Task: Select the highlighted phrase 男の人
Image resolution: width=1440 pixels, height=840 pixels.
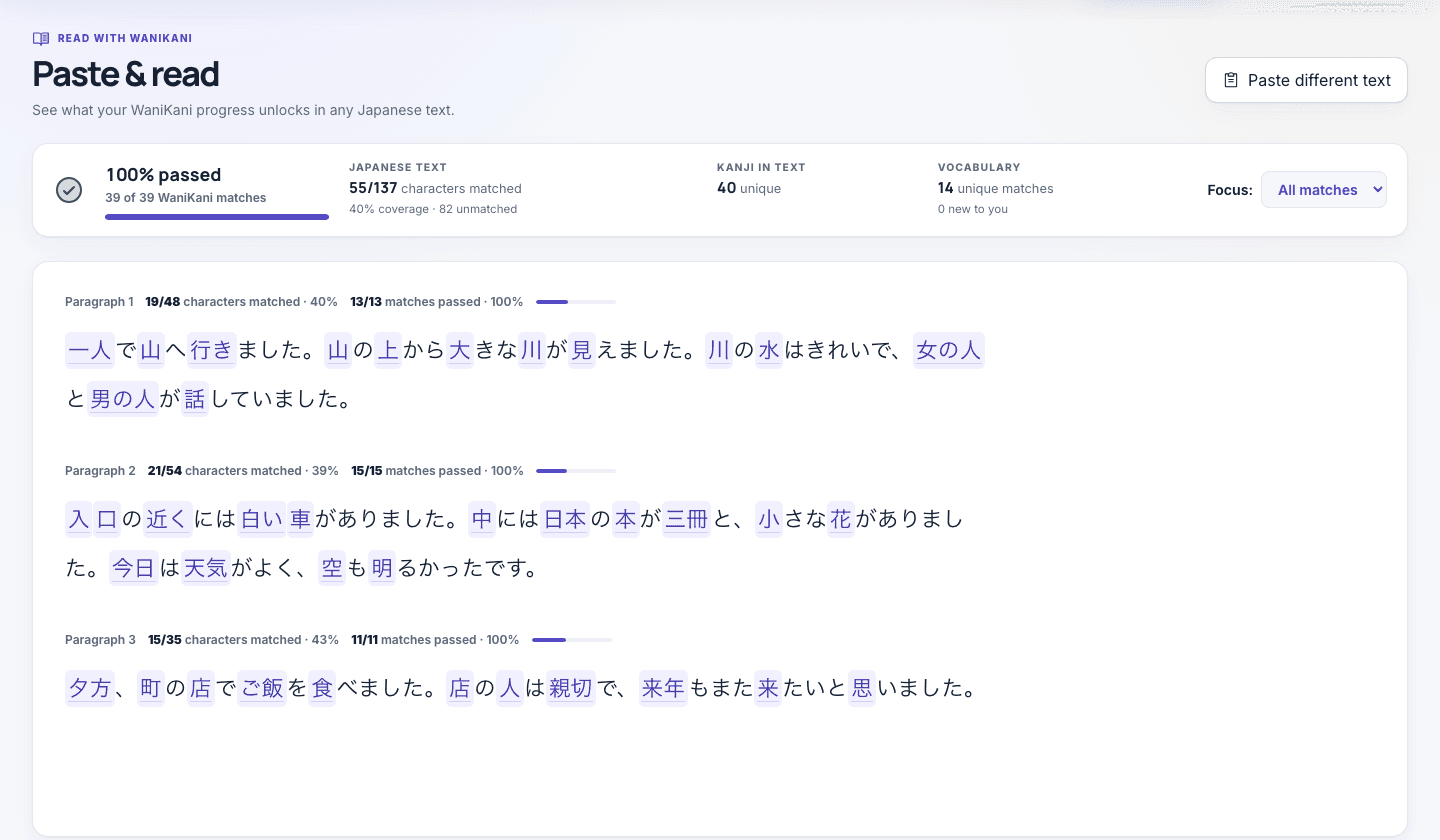Action: click(x=123, y=399)
